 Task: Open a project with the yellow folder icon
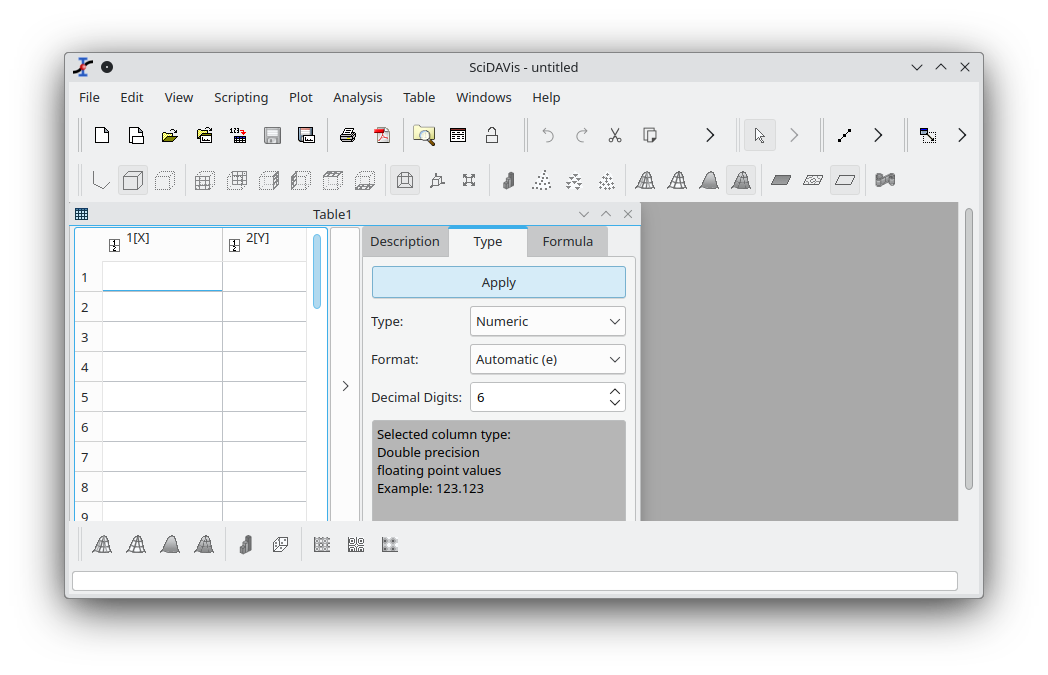[170, 136]
